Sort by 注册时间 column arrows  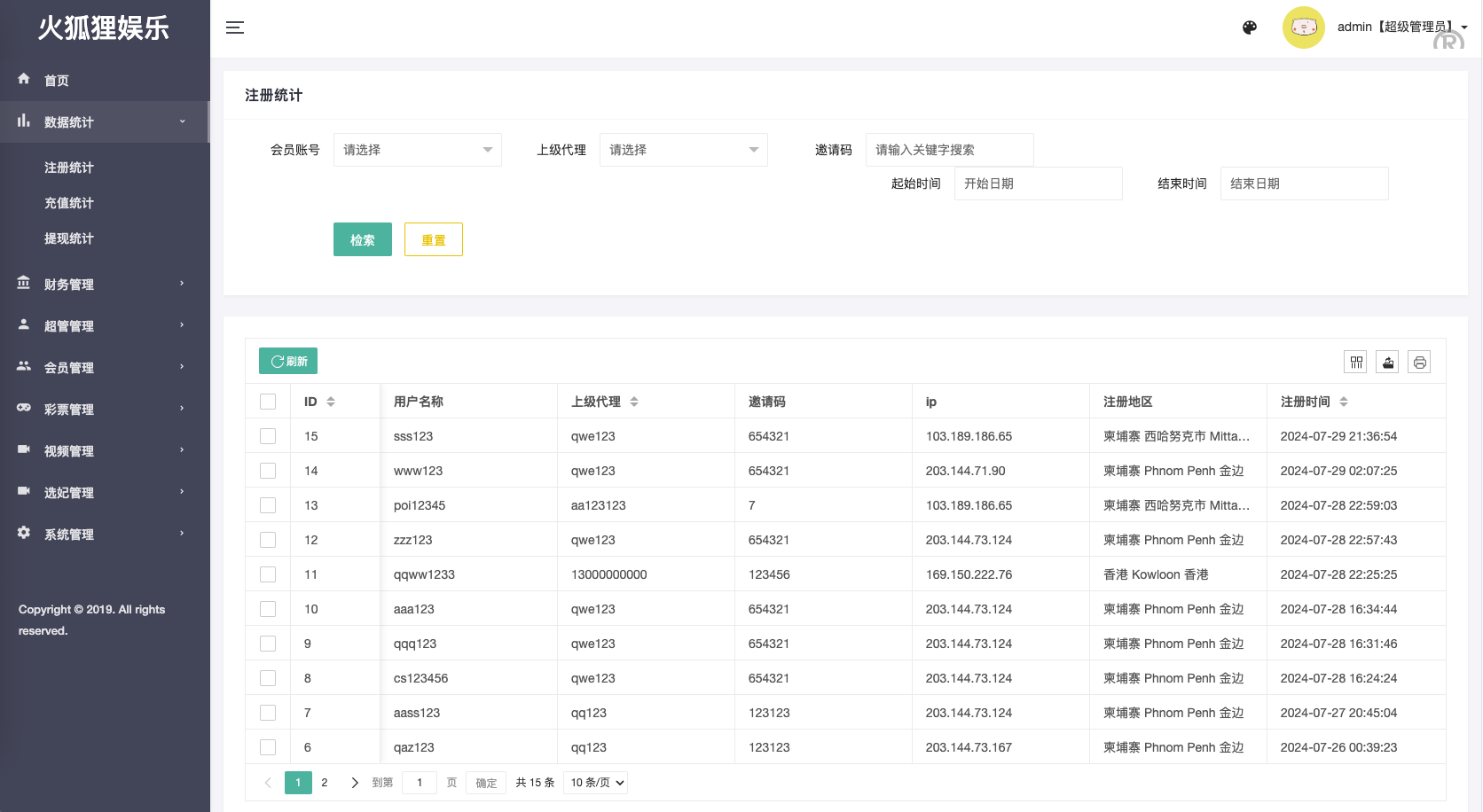pos(1344,402)
